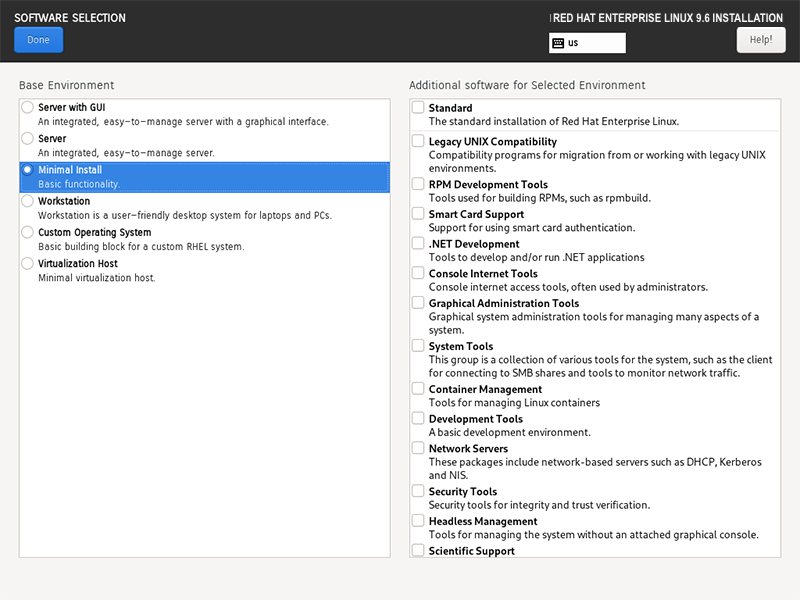The width and height of the screenshot is (800, 600).
Task: Enable Graphical Administration Tools
Action: (418, 303)
